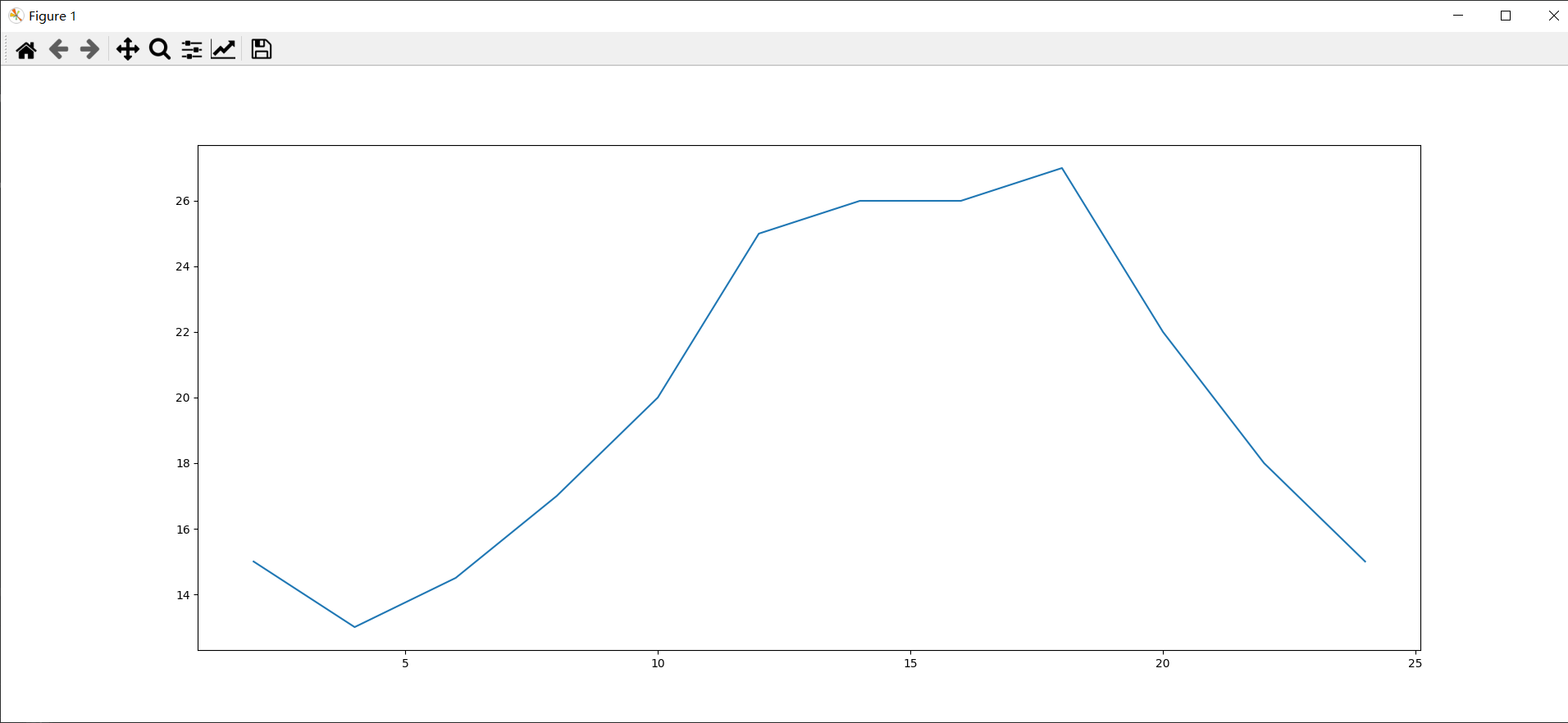Click the line's peak point at x=18
Image resolution: width=1568 pixels, height=723 pixels.
point(1062,168)
